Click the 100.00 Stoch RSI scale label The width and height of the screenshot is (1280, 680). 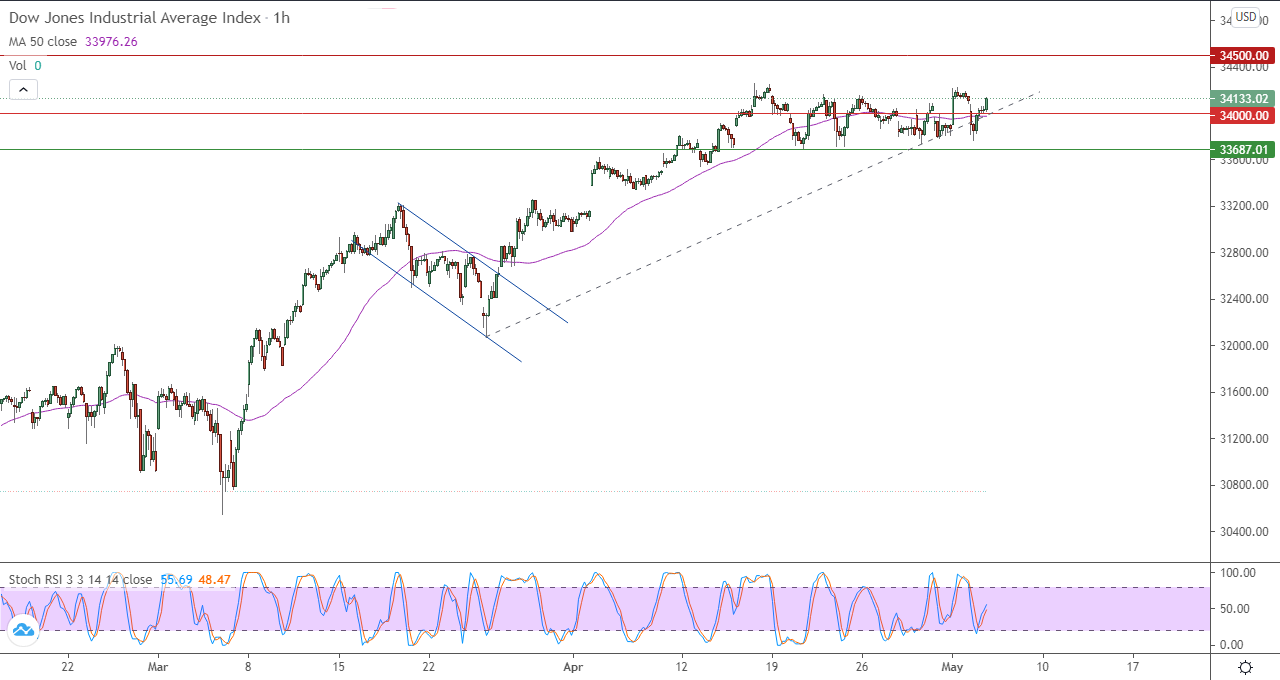click(x=1240, y=573)
